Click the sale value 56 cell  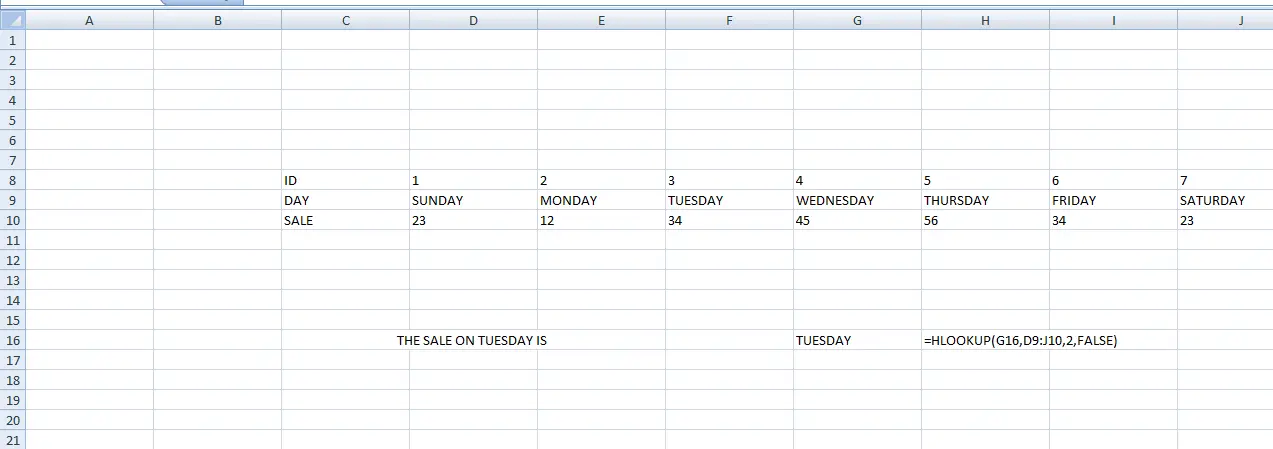tap(986, 220)
